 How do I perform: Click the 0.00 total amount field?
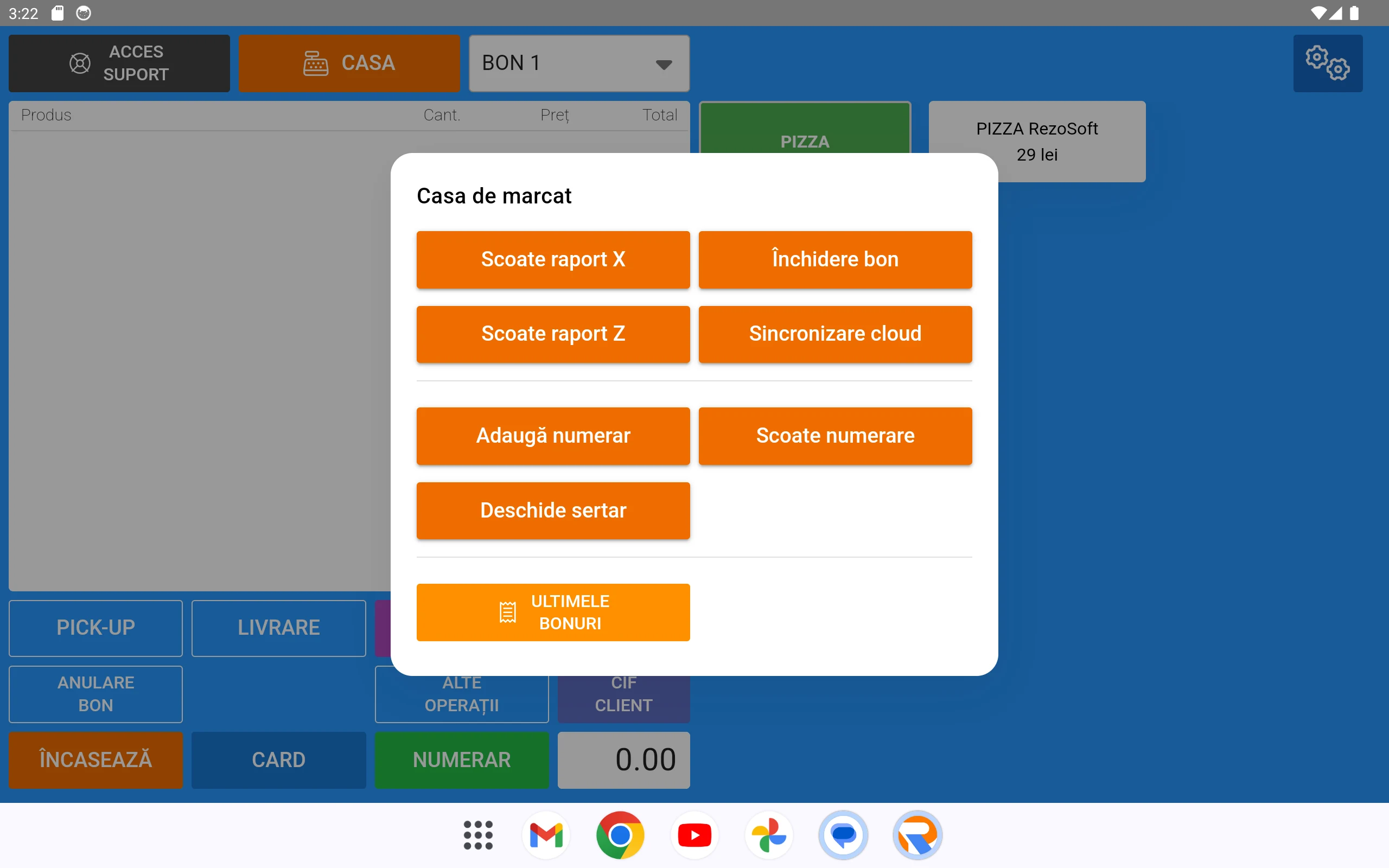624,760
